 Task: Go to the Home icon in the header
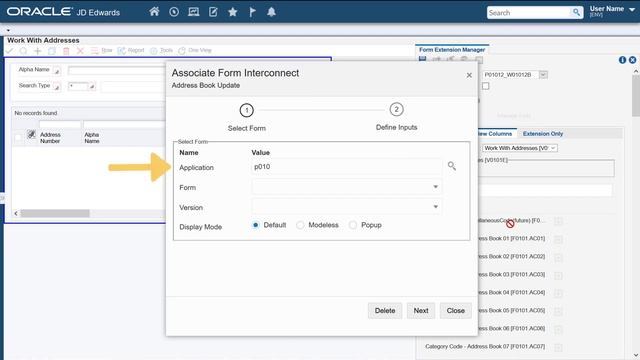pyautogui.click(x=154, y=12)
